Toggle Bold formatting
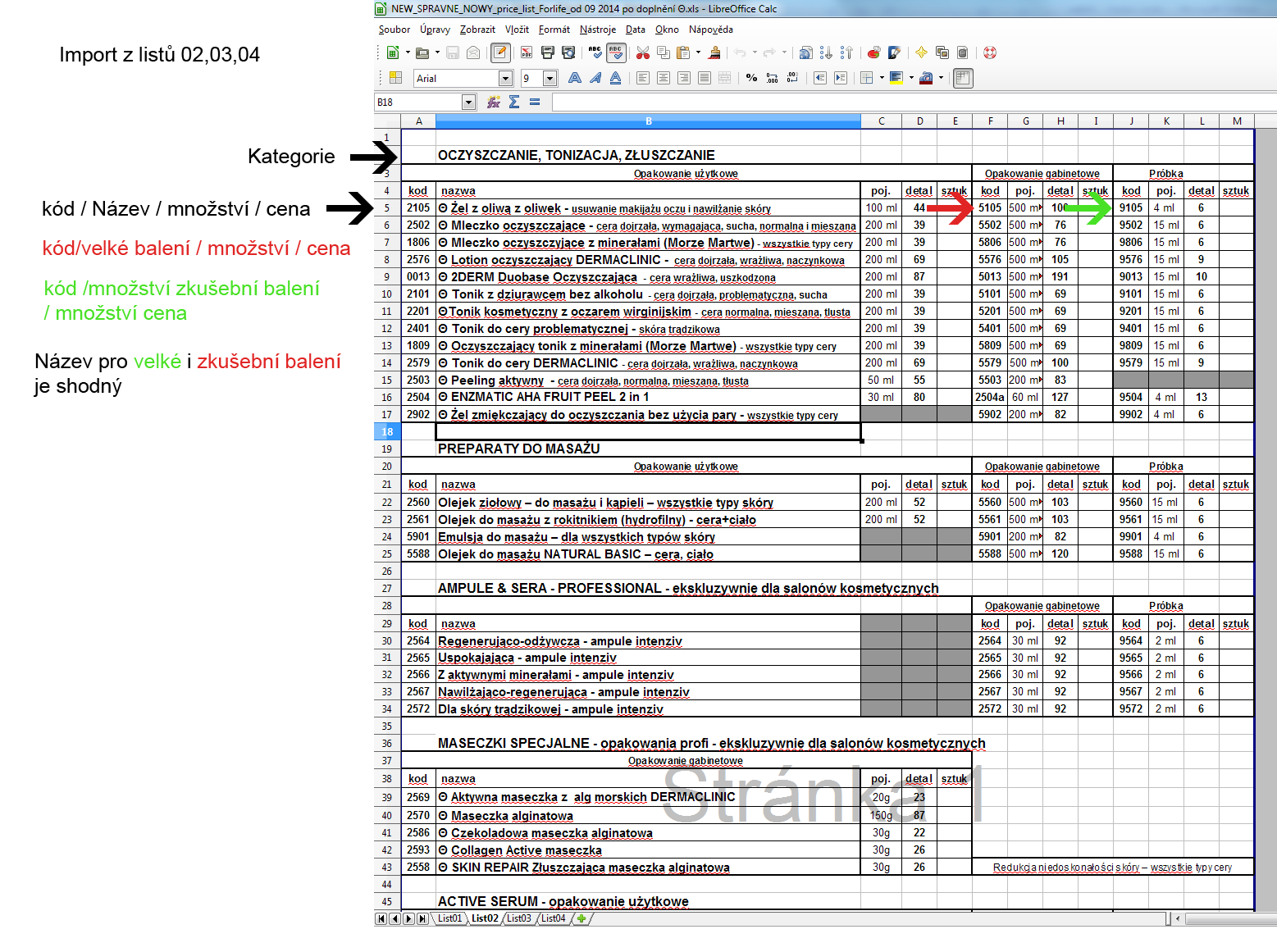Viewport: 1277px width, 952px height. (575, 78)
